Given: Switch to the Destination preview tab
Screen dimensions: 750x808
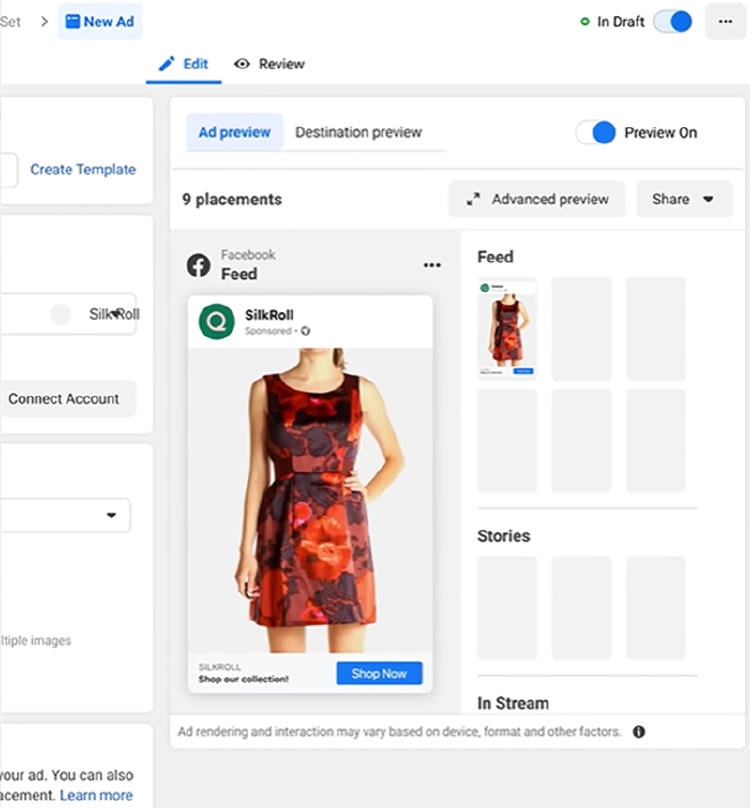Looking at the screenshot, I should coord(358,132).
